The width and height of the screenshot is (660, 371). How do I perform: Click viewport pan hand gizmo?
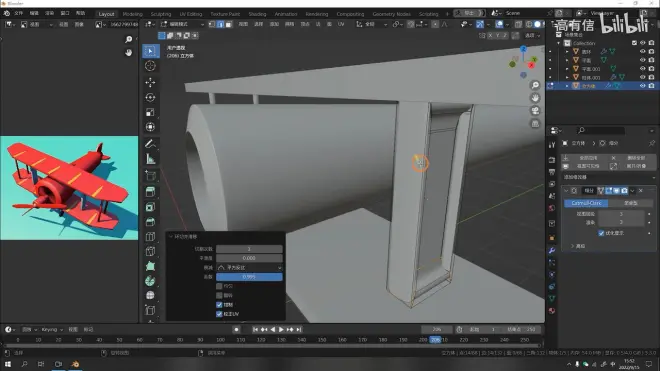click(535, 98)
